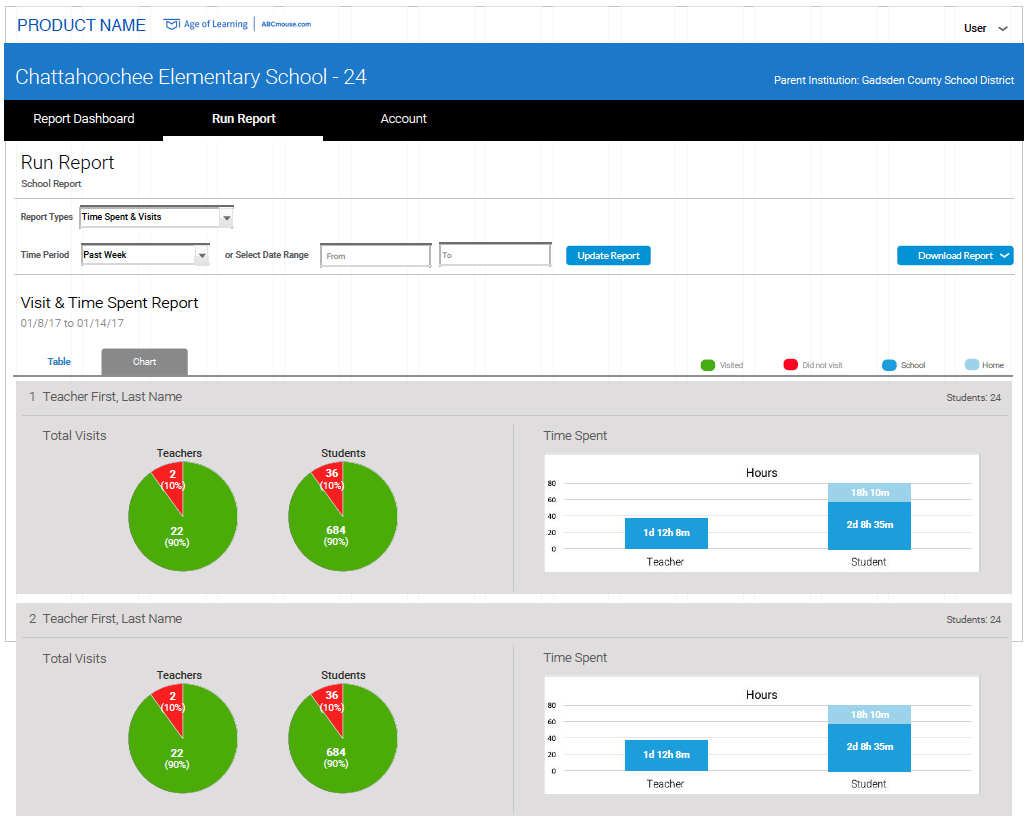Switch to the Table view tab
Screen dimensions: 1030x823
pos(58,361)
